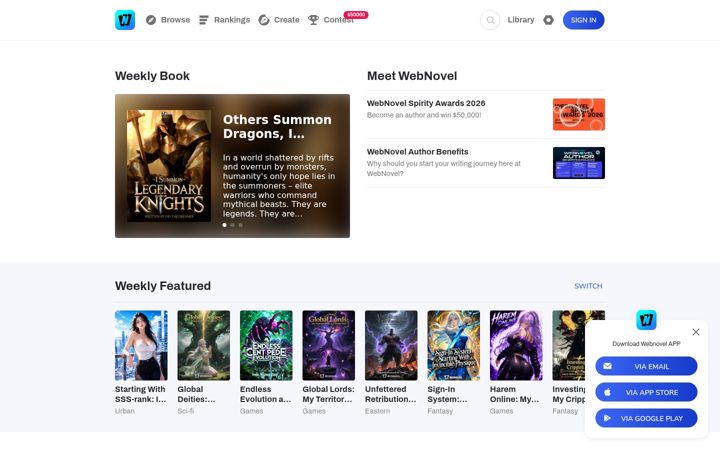
Task: Click the Spirity Awards 2026 orange thumbnail
Action: click(579, 114)
